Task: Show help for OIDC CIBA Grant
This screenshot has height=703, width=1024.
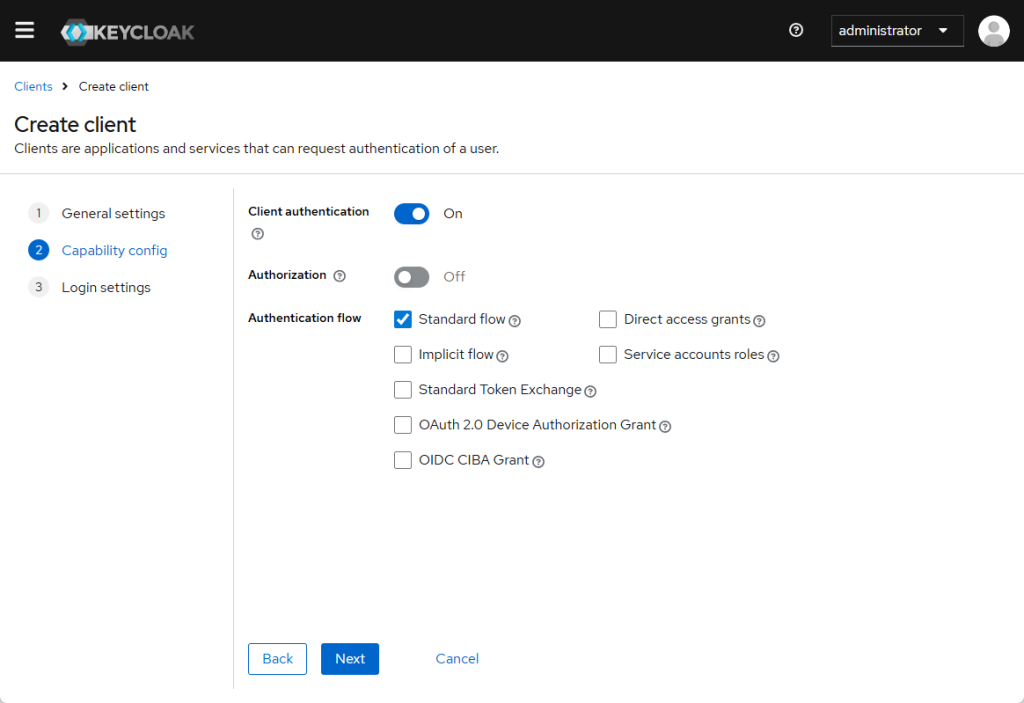Action: click(538, 462)
